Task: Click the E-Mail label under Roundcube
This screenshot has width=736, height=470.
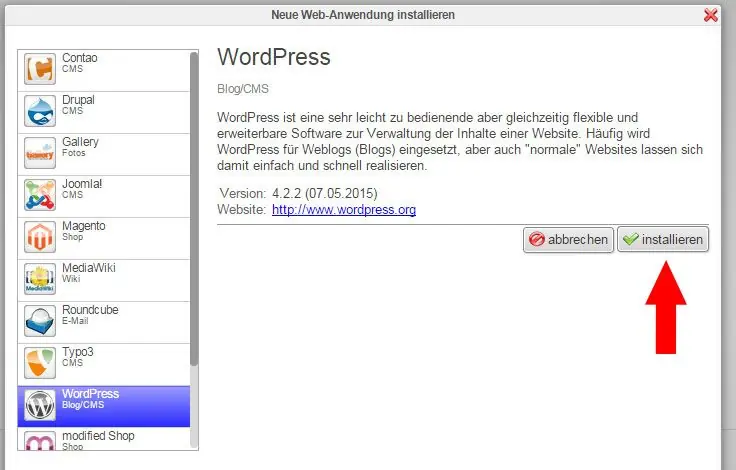Action: click(75, 321)
